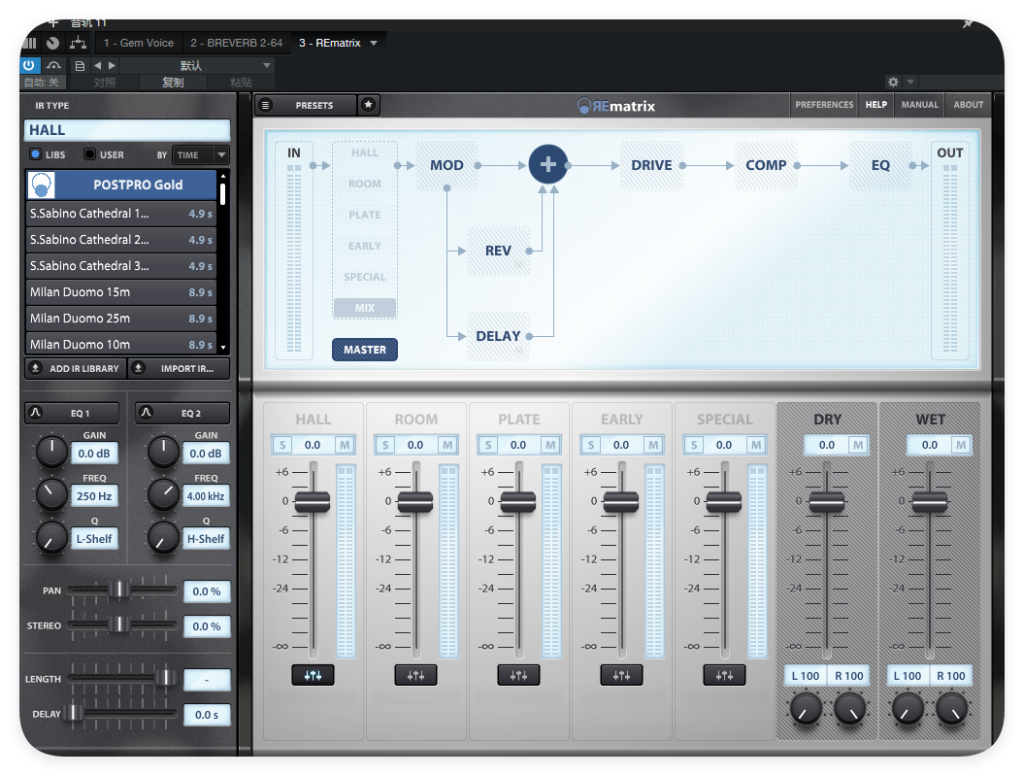
Task: Select S.Sabino Cathedral 3 impulse response
Action: [x=121, y=266]
